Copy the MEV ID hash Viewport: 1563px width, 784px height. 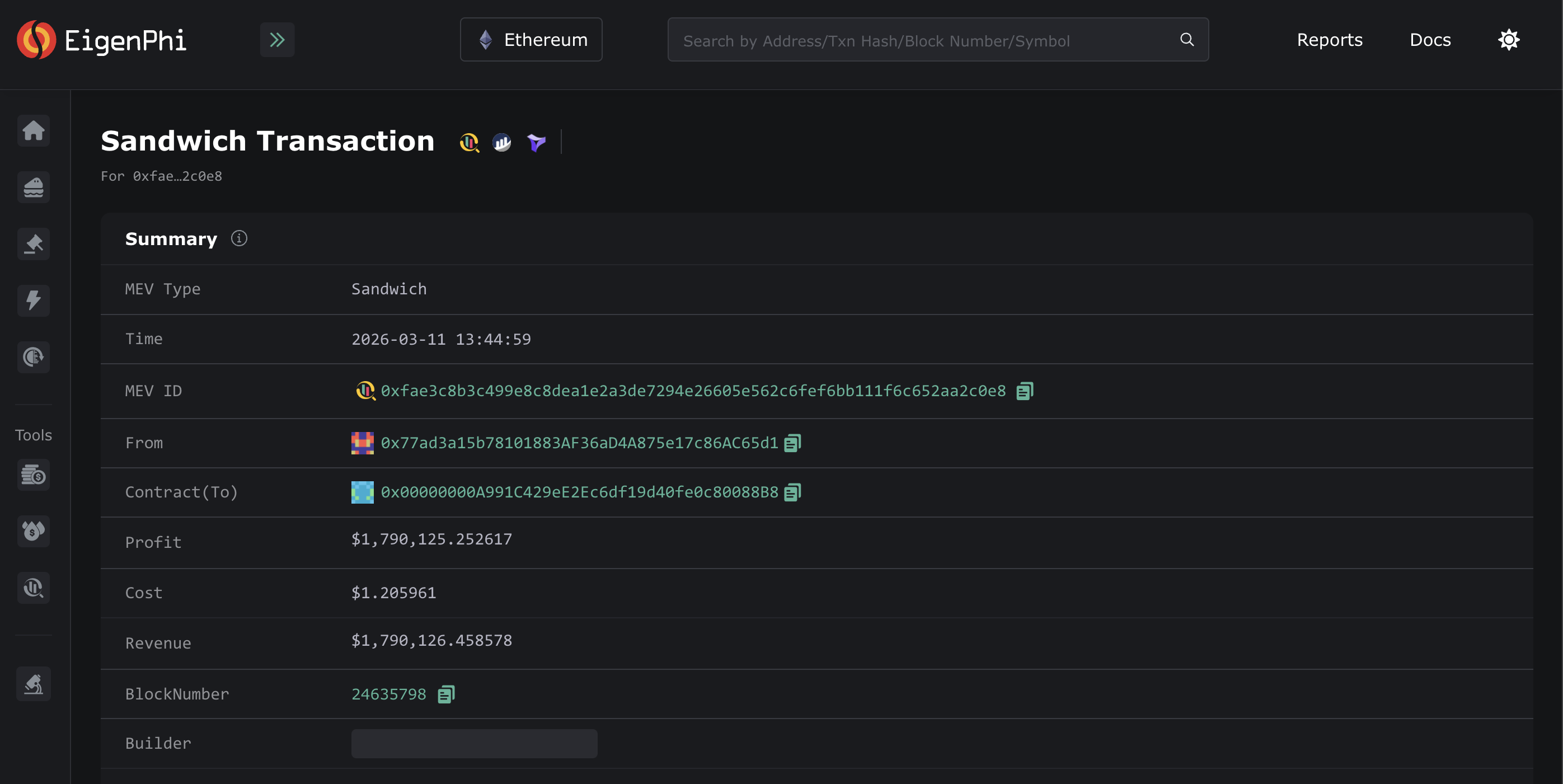coord(1024,391)
